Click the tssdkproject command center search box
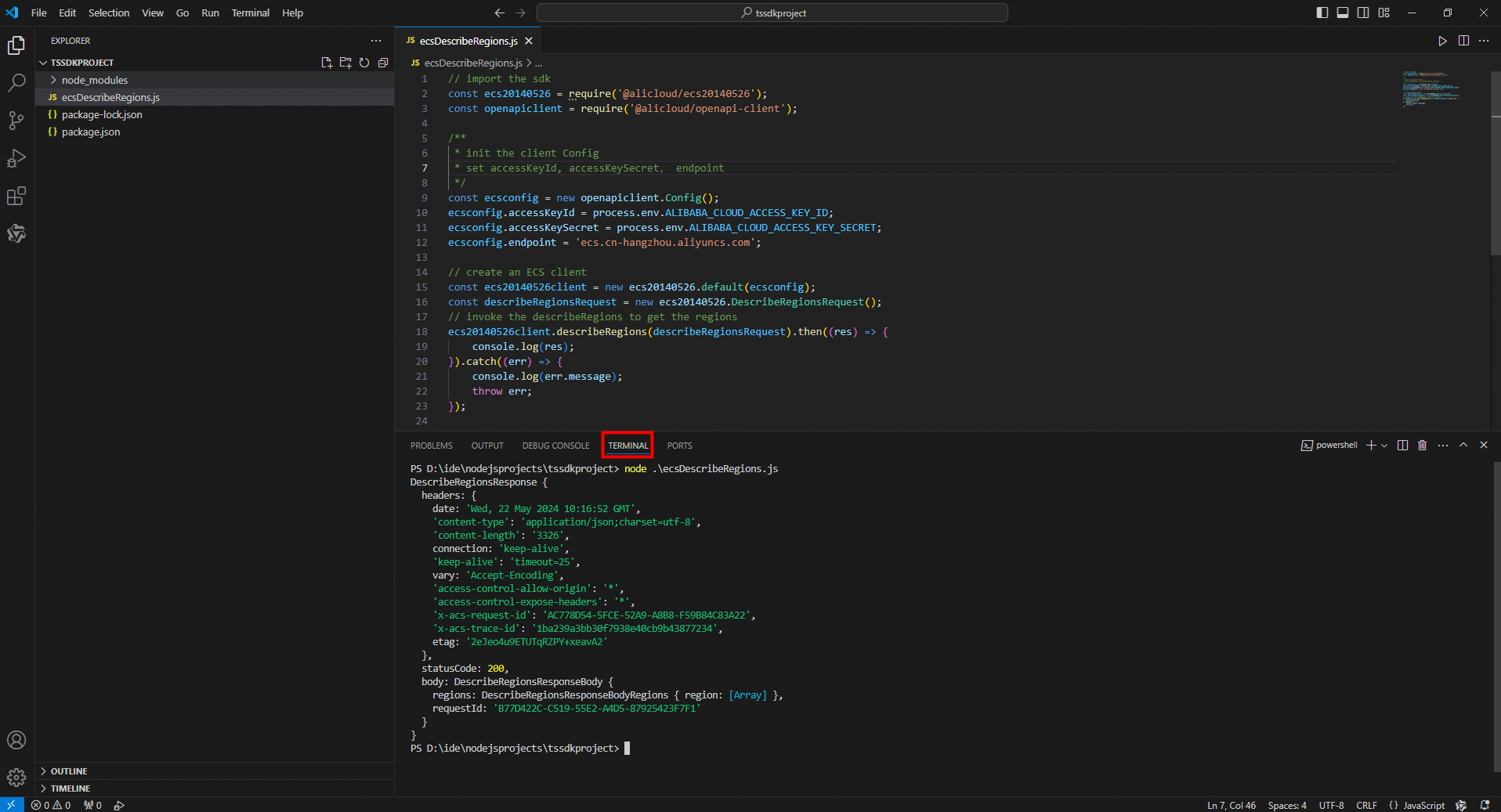Image resolution: width=1501 pixels, height=812 pixels. 772,13
